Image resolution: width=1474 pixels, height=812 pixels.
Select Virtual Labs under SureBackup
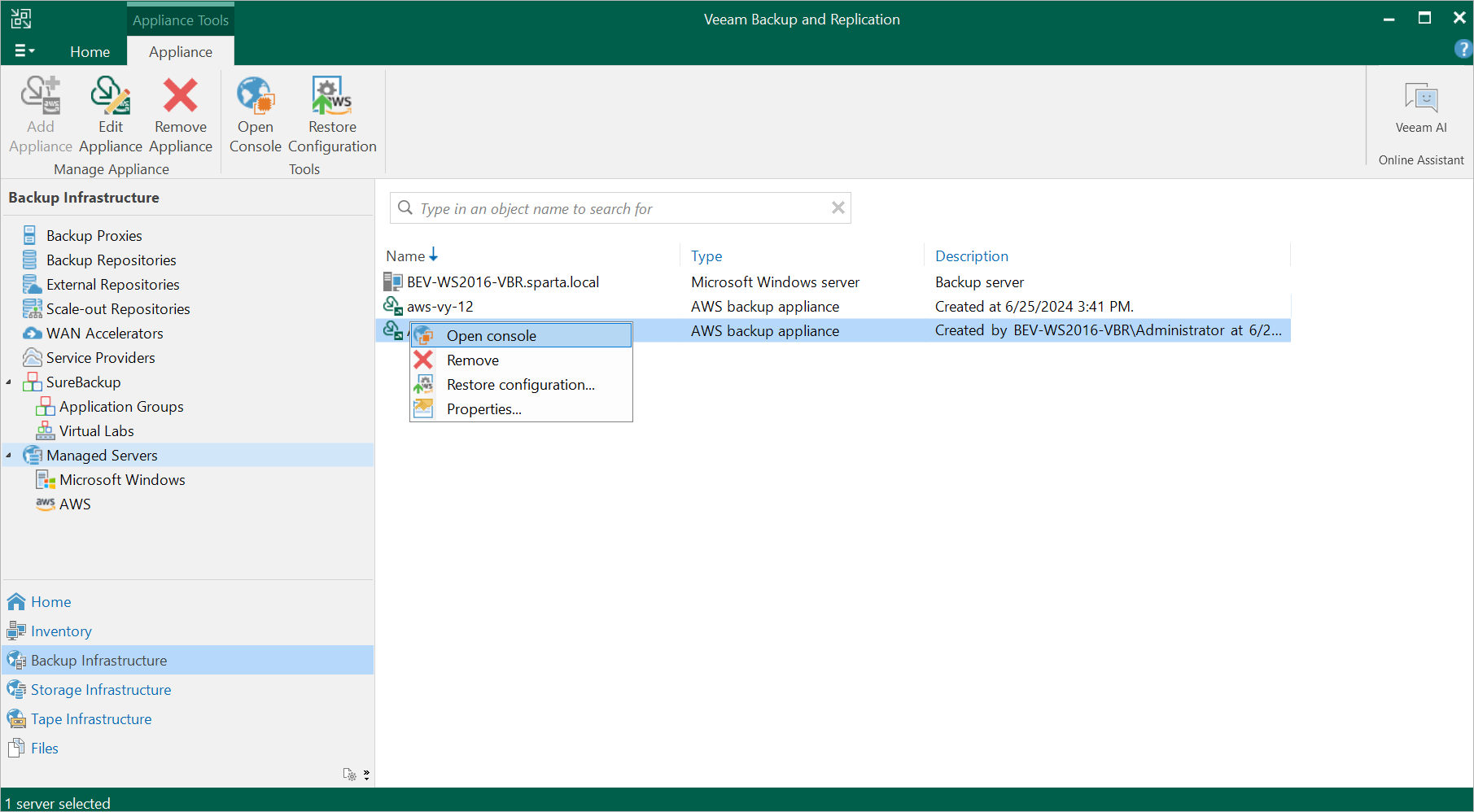point(96,430)
